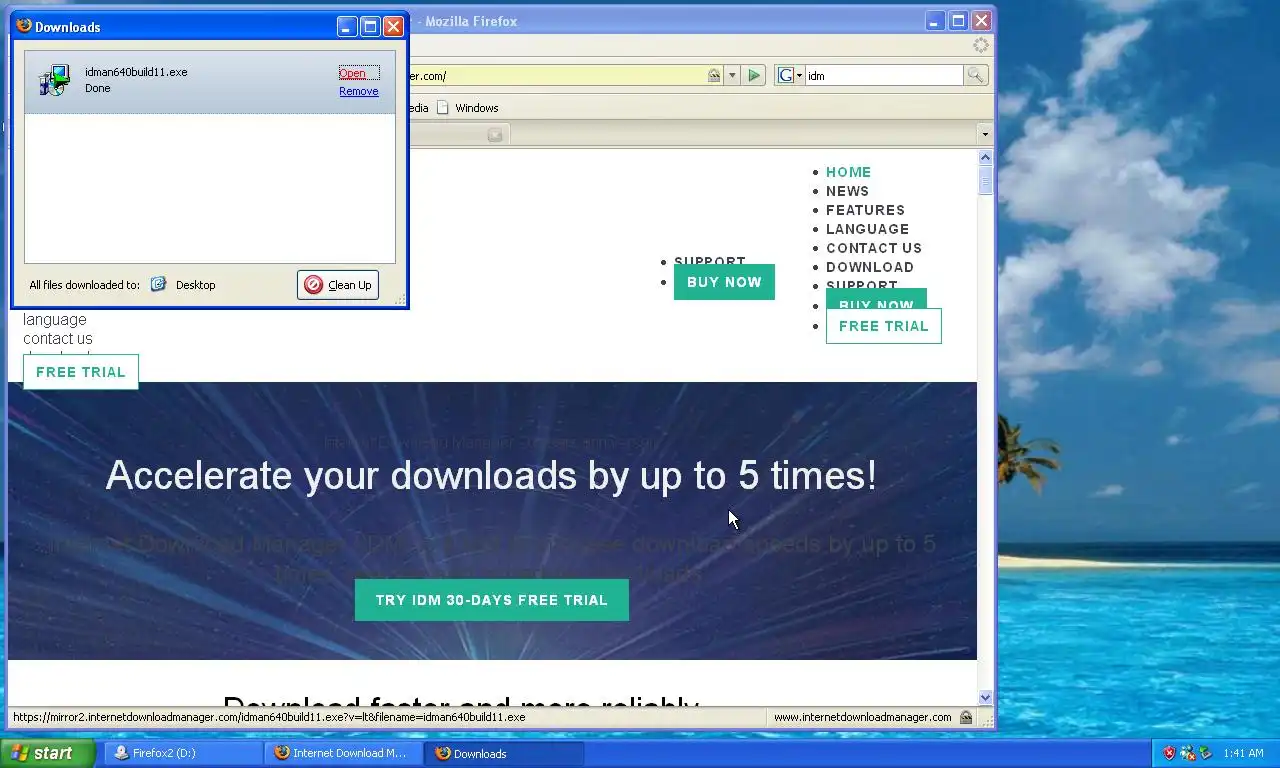1280x768 pixels.
Task: Click the magnifier search button
Action: click(975, 75)
